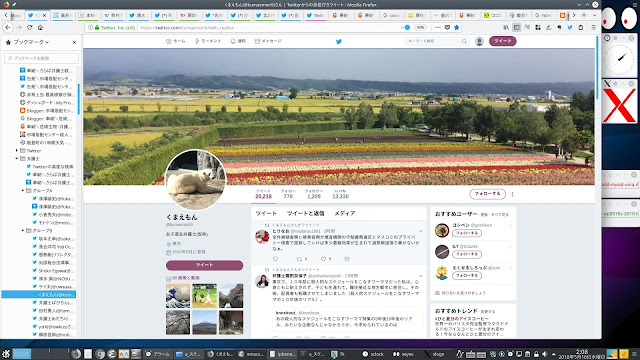Click the like heart on first tweet

click(323, 259)
